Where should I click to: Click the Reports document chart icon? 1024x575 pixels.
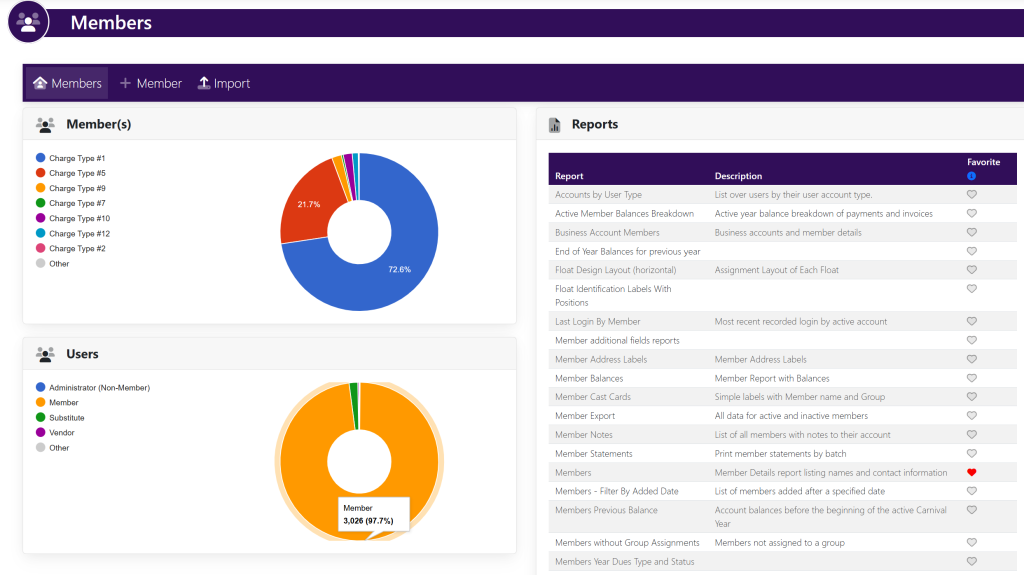point(555,125)
